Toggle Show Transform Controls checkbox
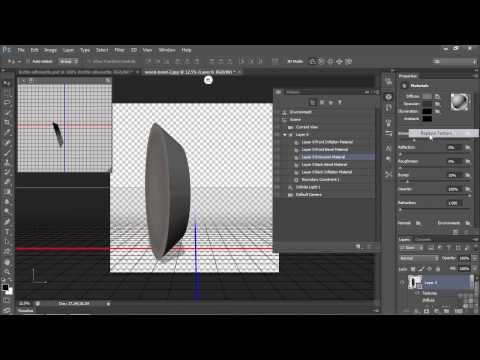480x360 pixels. coord(89,61)
